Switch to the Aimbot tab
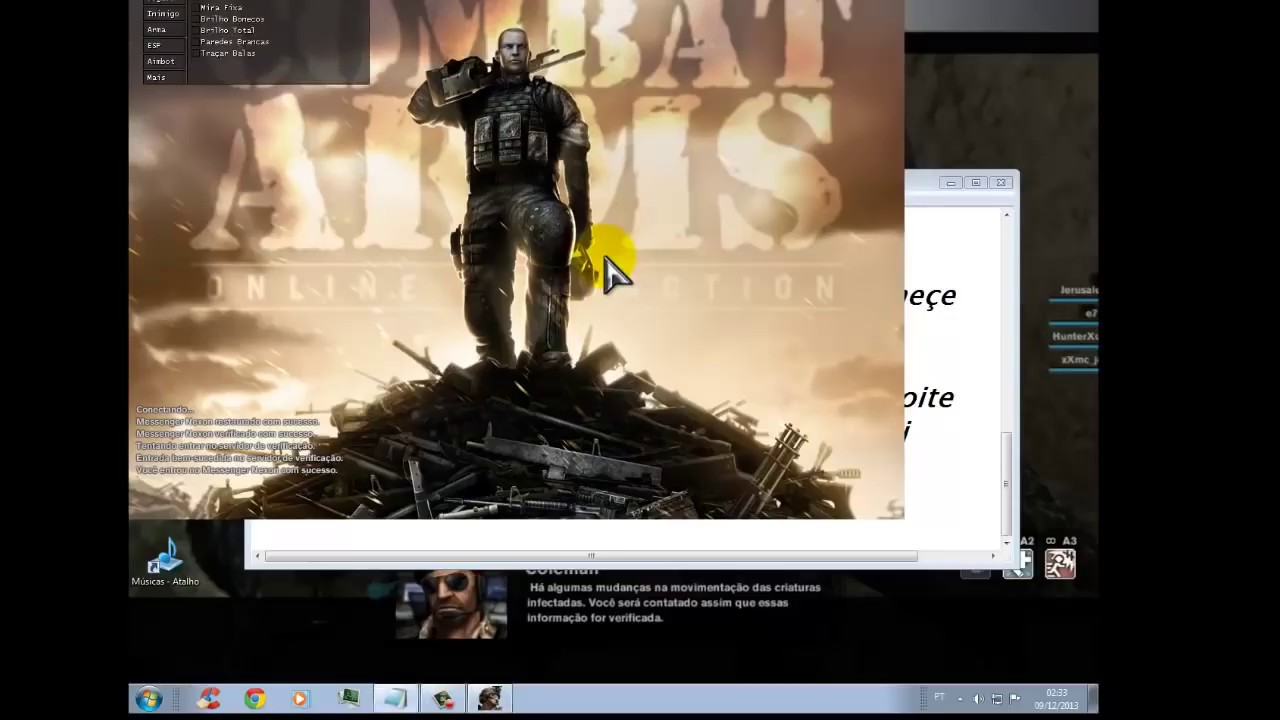This screenshot has height=720, width=1280. [163, 62]
